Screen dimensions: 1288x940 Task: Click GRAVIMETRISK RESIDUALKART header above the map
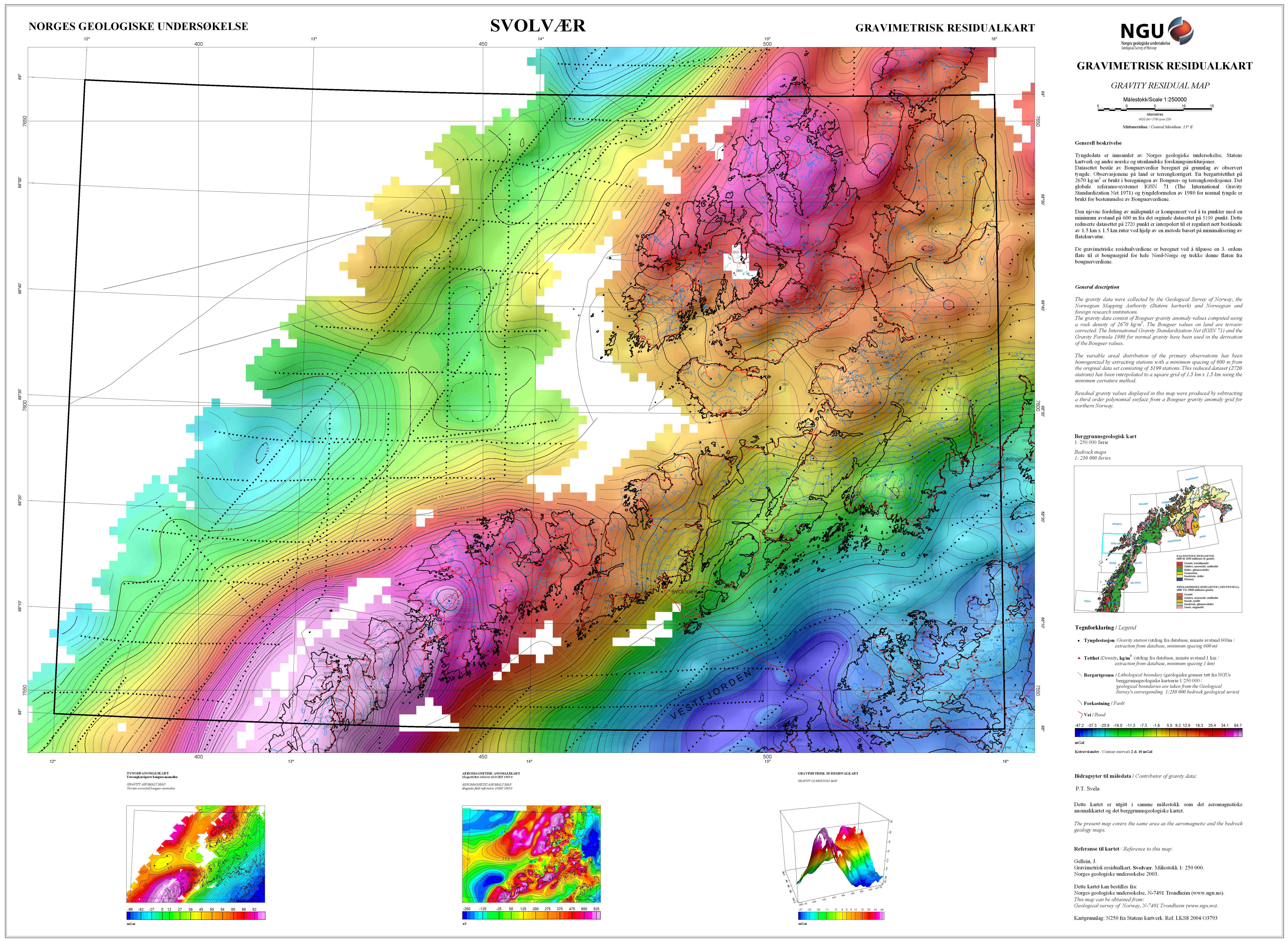[945, 28]
